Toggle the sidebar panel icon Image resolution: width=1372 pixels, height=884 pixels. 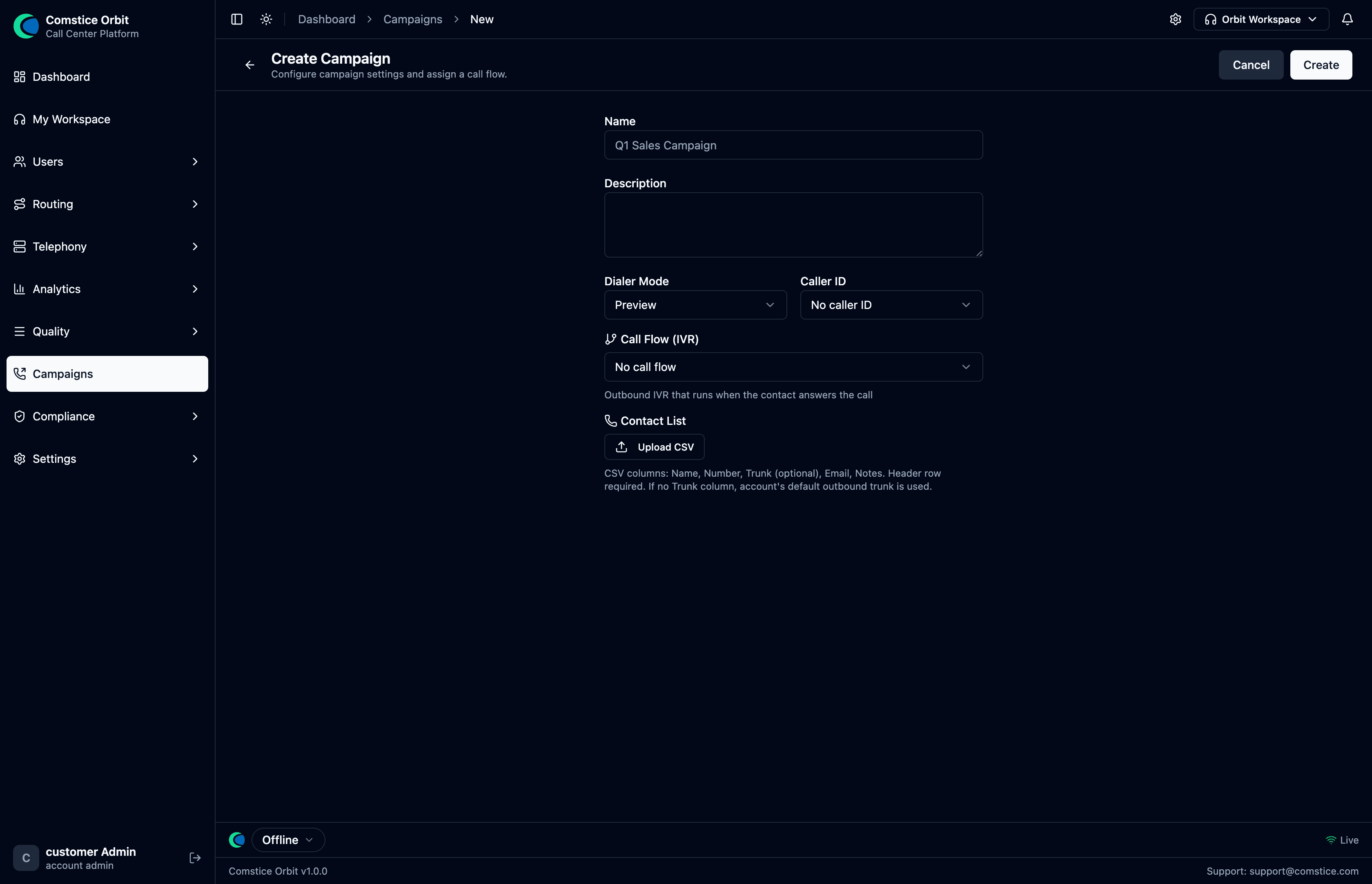click(x=236, y=20)
